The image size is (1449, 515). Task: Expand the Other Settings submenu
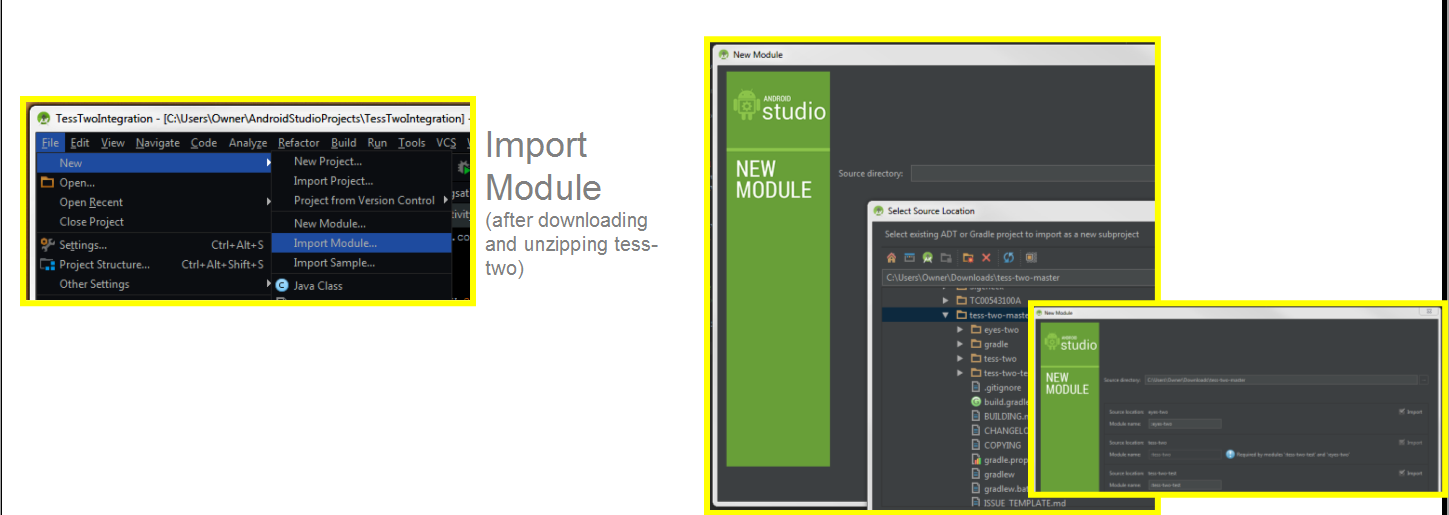pos(154,284)
